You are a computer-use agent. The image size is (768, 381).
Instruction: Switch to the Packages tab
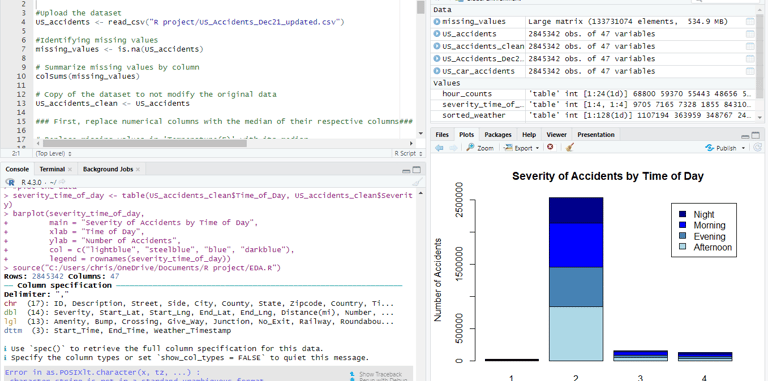pyautogui.click(x=498, y=135)
